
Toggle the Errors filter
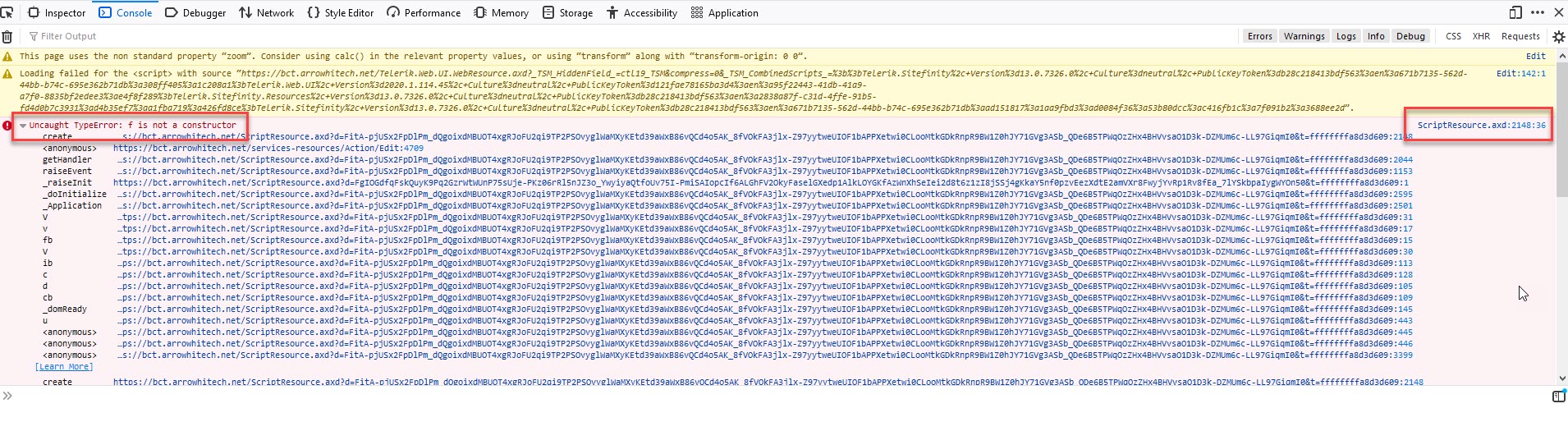[1259, 36]
